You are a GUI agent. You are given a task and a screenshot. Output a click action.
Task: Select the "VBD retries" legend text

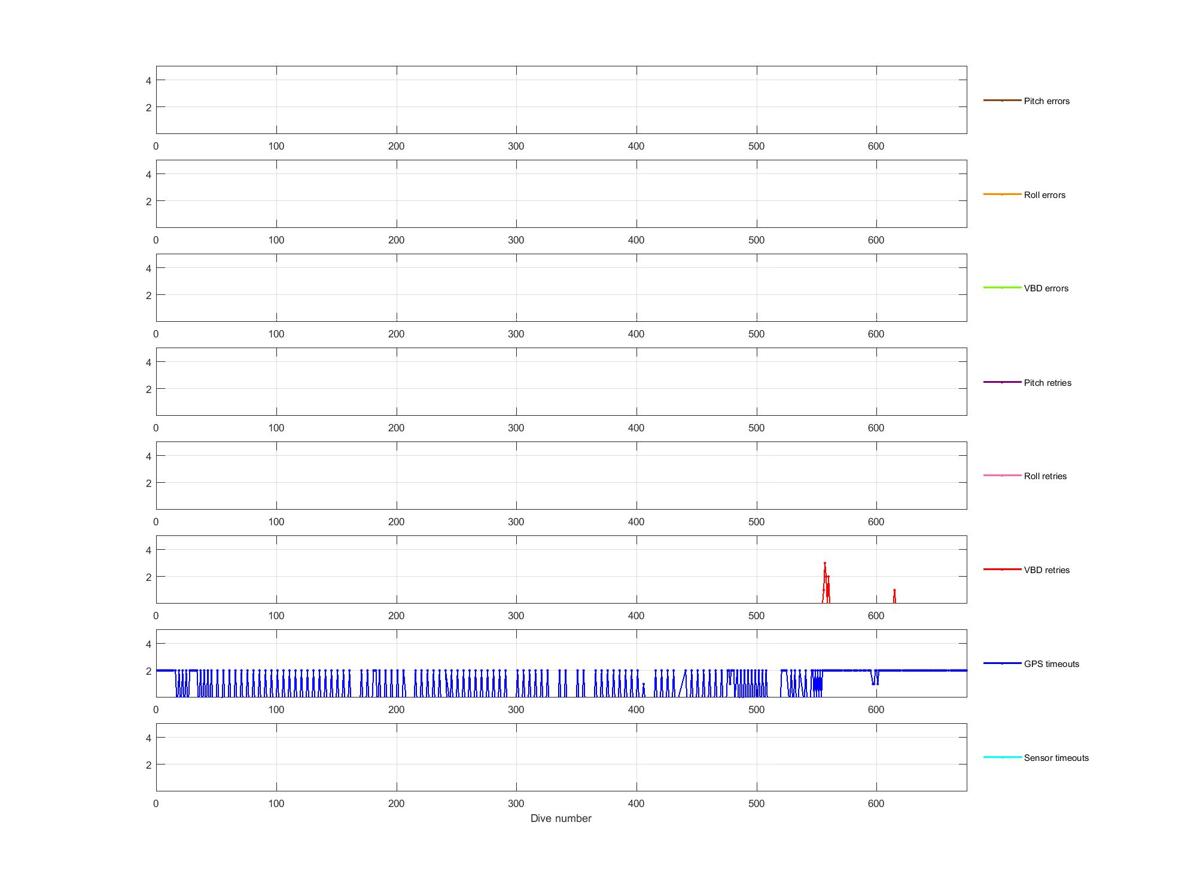pyautogui.click(x=1046, y=570)
